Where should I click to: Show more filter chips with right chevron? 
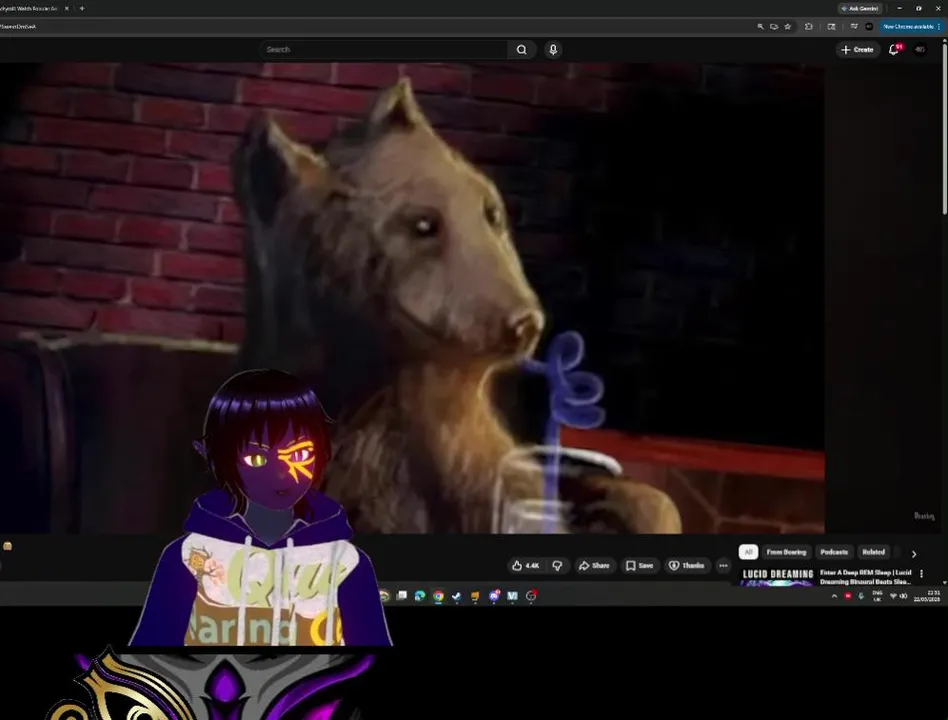(914, 554)
